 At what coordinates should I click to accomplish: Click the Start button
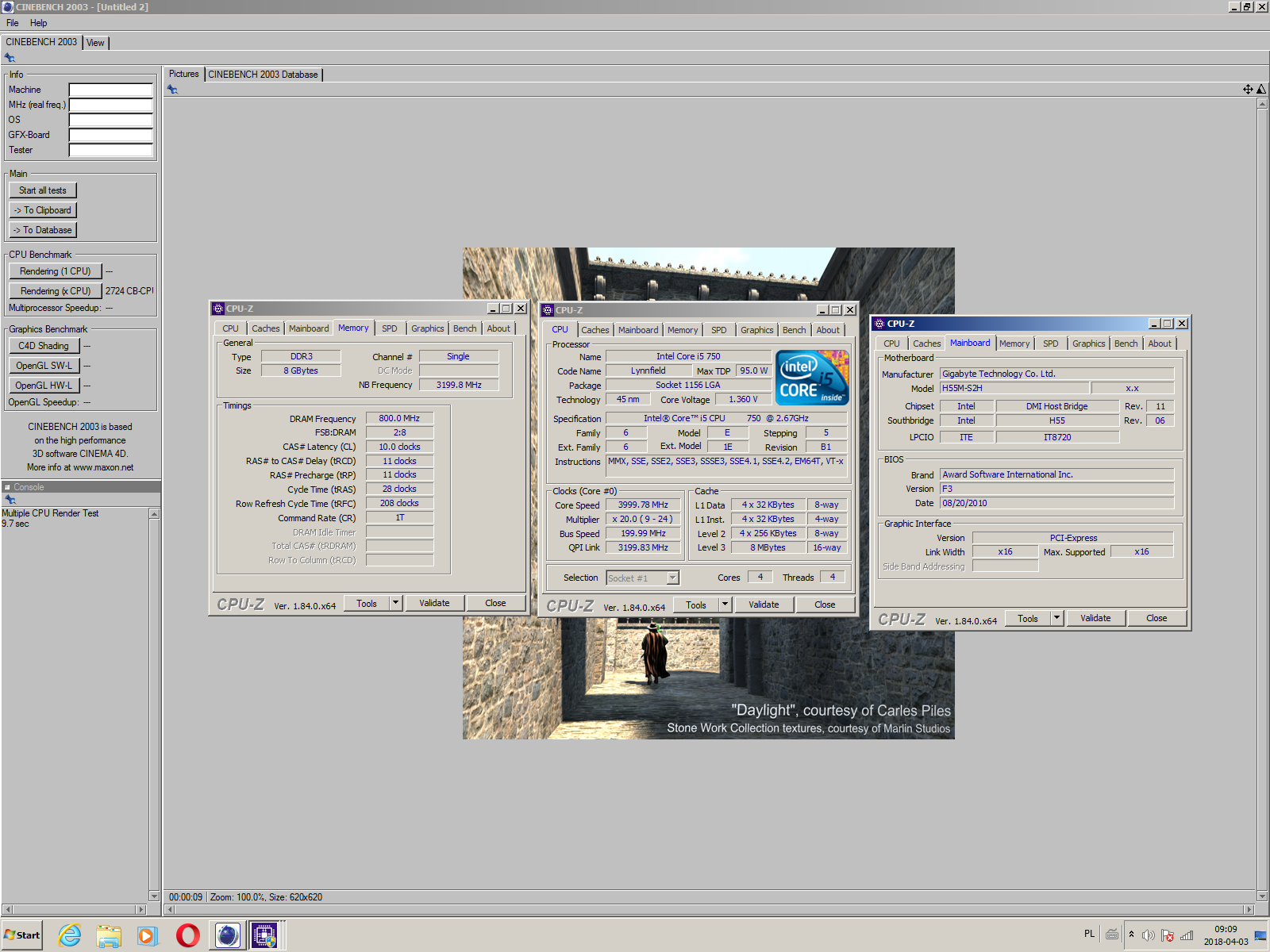(x=22, y=935)
